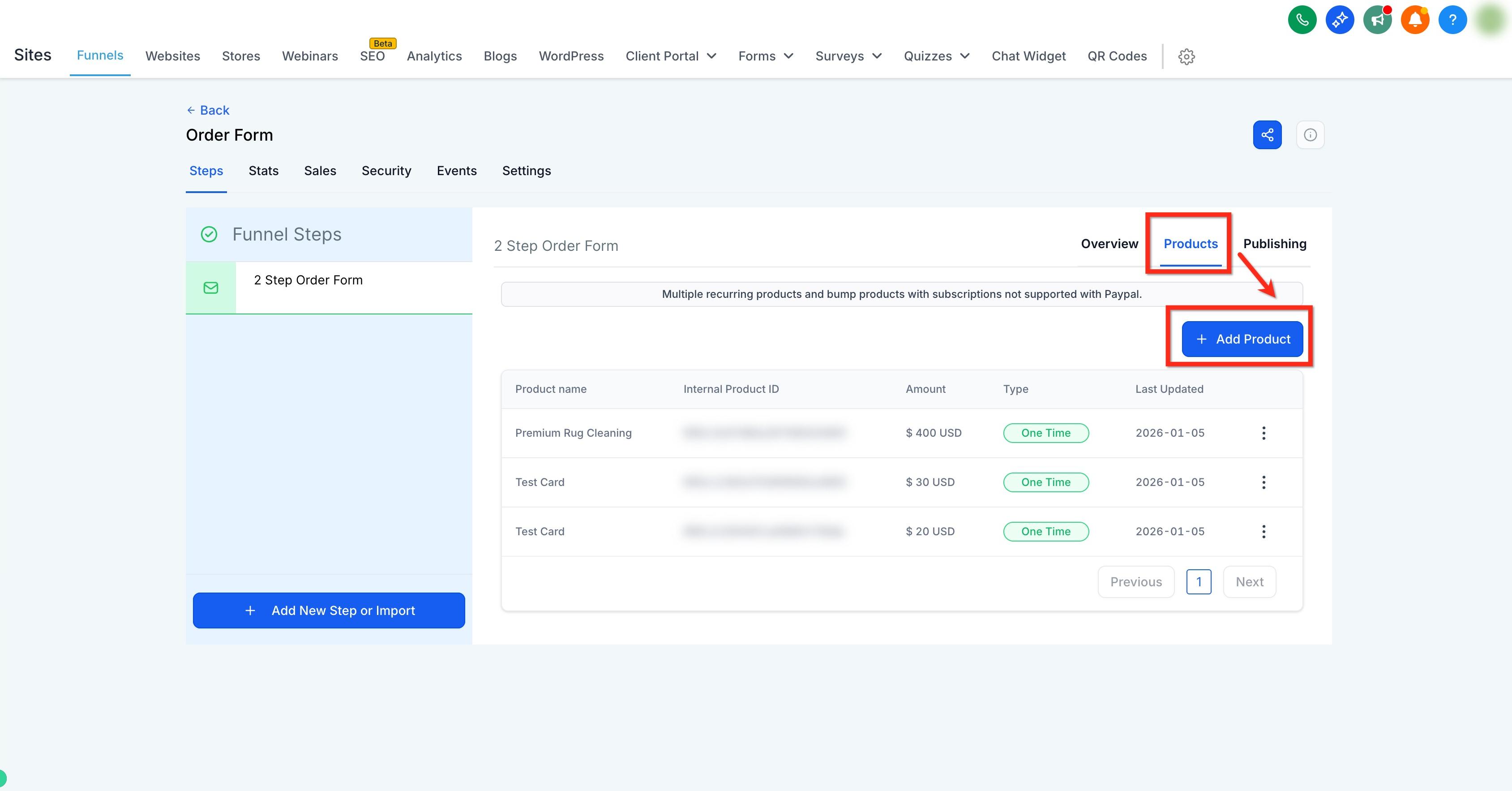Expand the Surveys dropdown menu

pyautogui.click(x=848, y=56)
